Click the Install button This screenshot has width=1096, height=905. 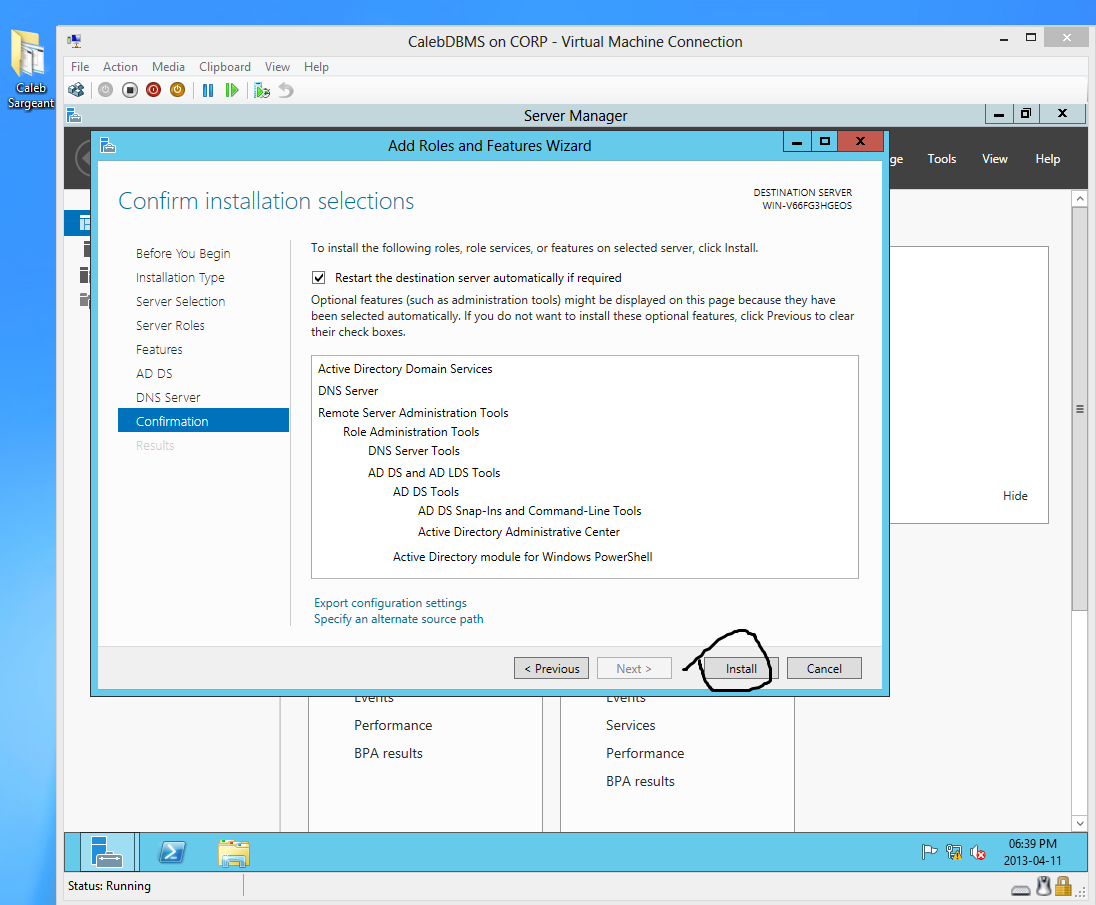click(741, 669)
